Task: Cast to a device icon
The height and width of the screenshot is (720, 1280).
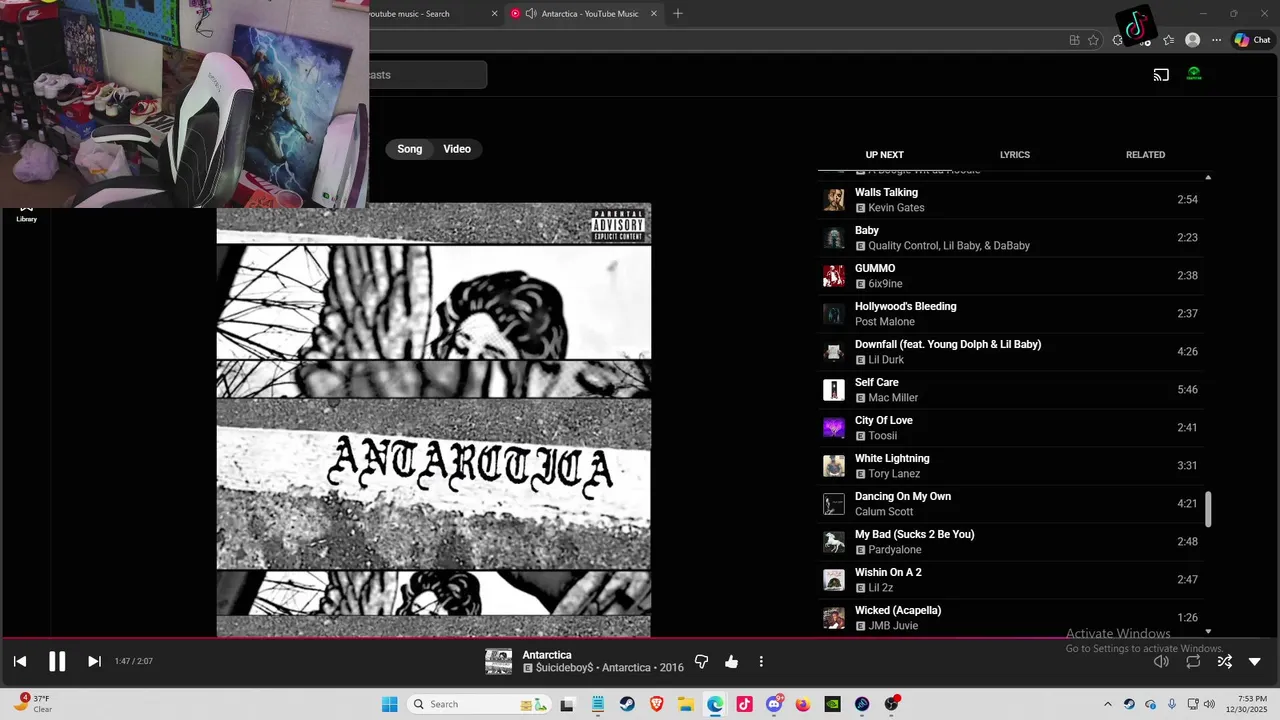Action: point(1161,74)
